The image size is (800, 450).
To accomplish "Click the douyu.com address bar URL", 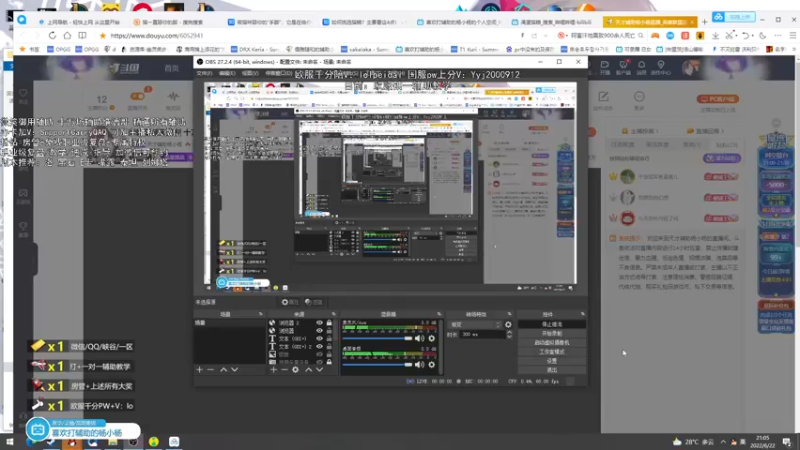I will point(157,36).
